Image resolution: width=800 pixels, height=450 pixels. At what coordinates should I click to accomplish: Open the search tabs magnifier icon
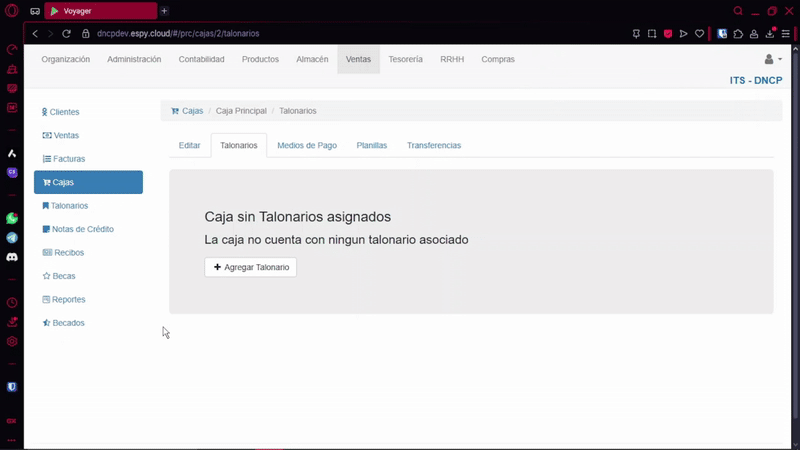738,11
